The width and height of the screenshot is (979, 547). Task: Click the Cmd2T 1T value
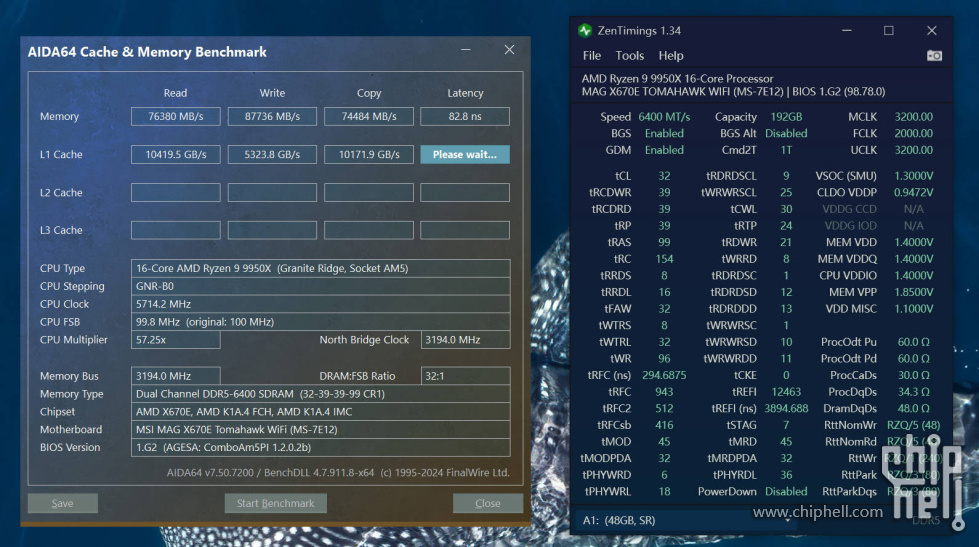point(786,150)
